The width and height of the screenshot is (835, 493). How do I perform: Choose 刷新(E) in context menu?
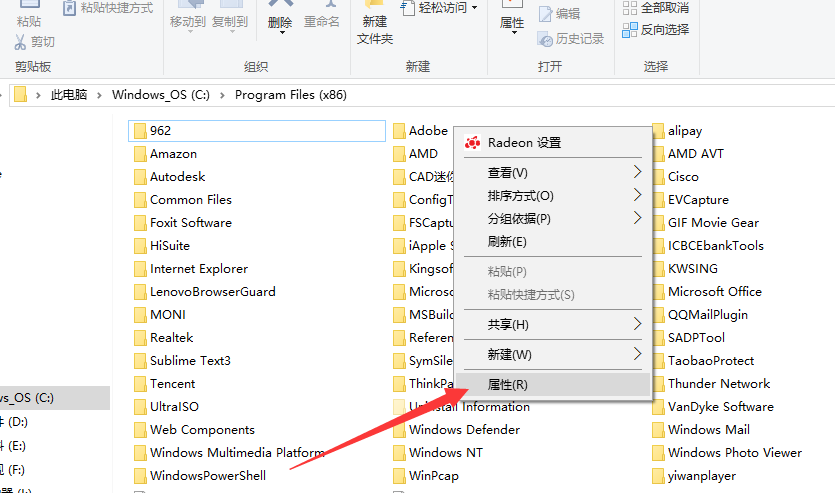tap(553, 242)
